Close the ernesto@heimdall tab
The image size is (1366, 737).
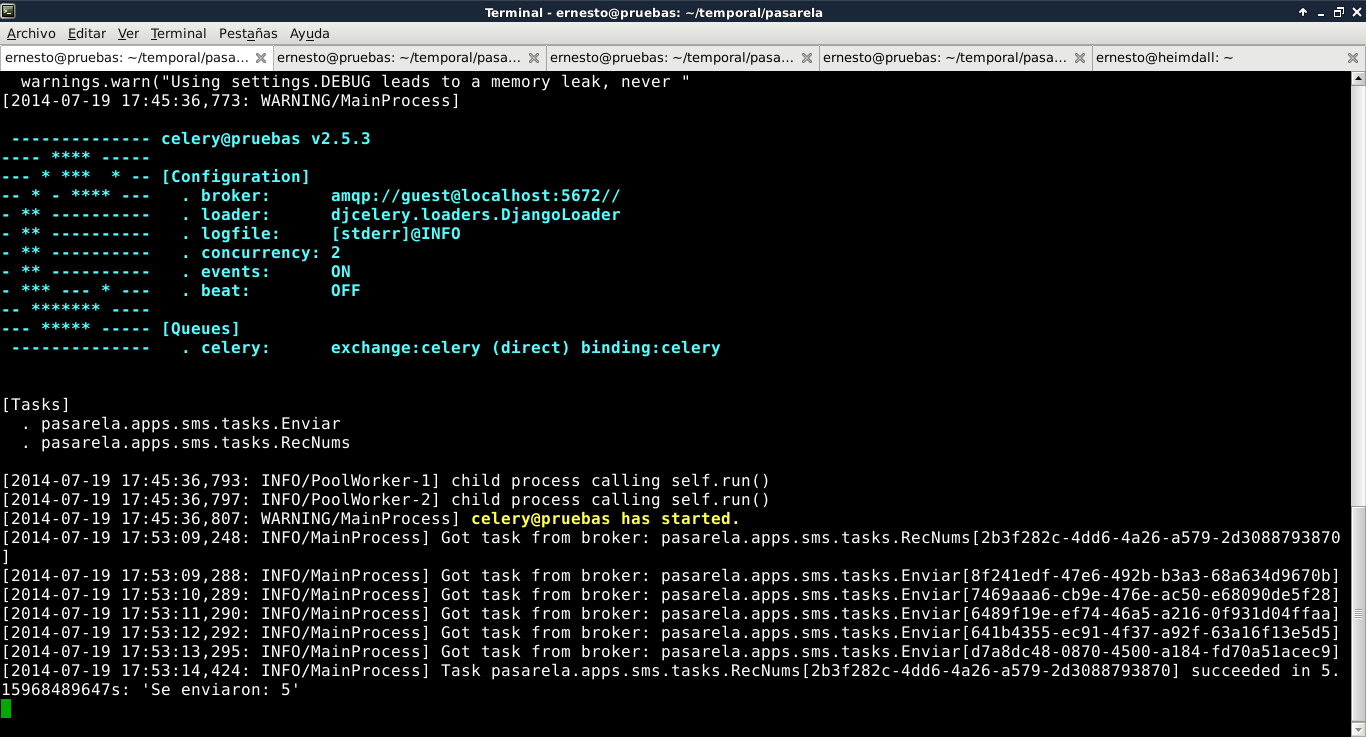(1353, 58)
